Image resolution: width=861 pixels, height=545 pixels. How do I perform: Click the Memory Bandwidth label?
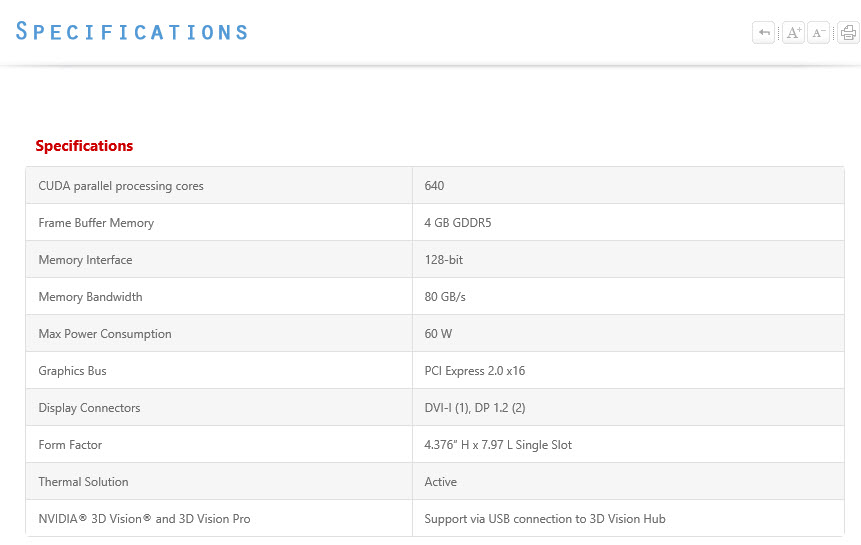coord(90,297)
